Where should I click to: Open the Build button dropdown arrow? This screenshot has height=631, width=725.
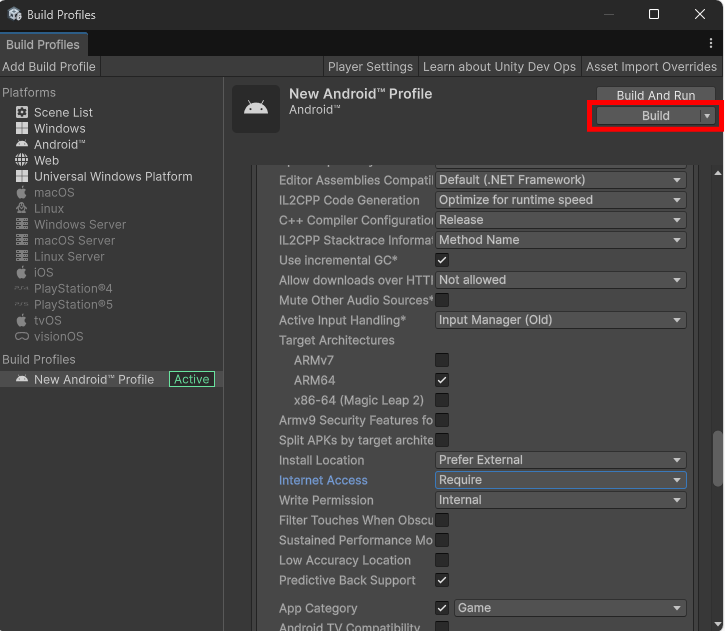point(707,116)
